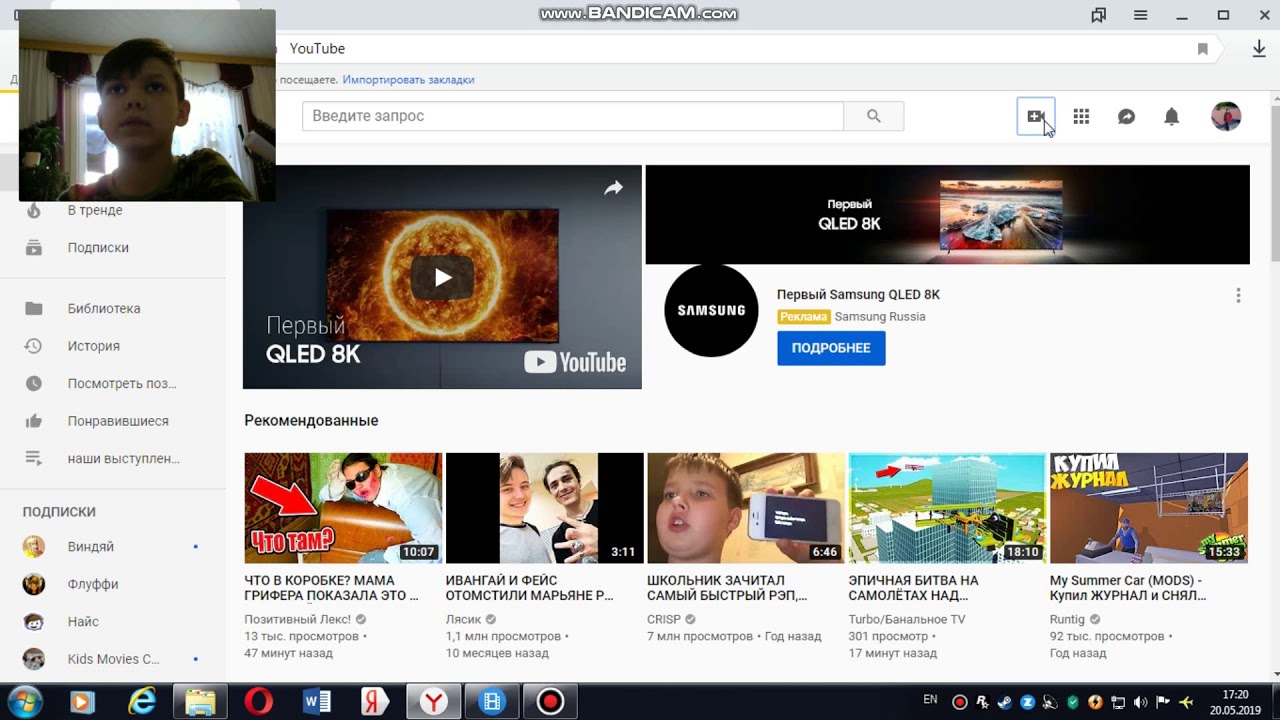Open browser downloads arrow icon
Image resolution: width=1280 pixels, height=720 pixels.
pyautogui.click(x=1259, y=48)
